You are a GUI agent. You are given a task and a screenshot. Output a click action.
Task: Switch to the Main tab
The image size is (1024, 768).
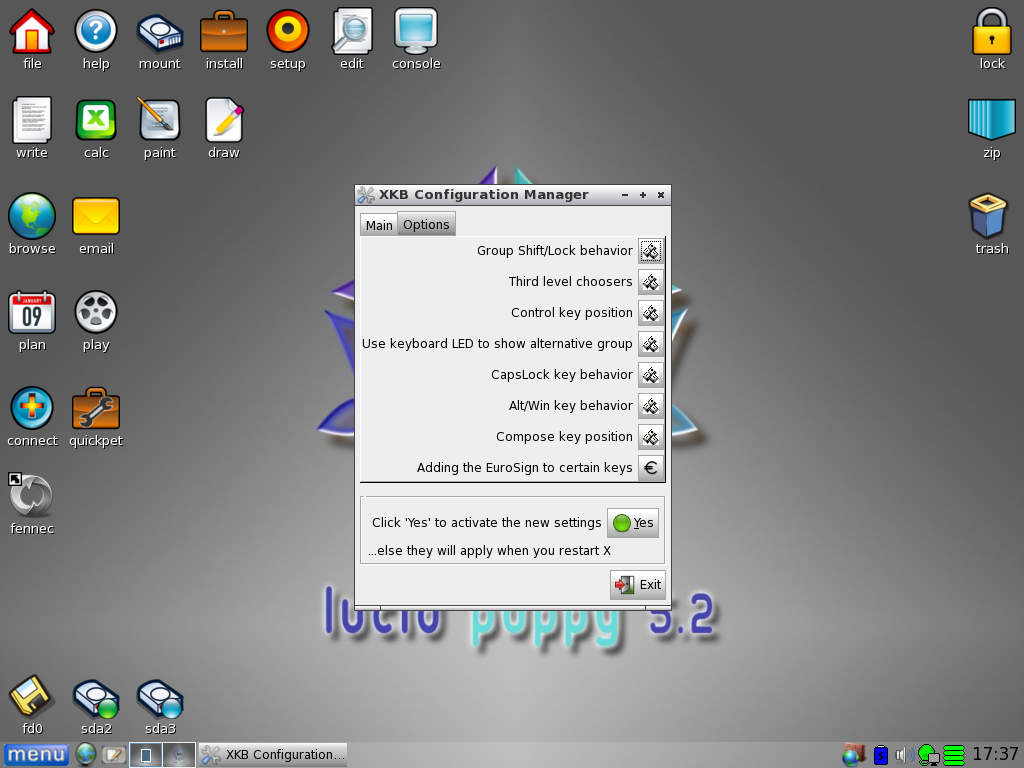379,225
